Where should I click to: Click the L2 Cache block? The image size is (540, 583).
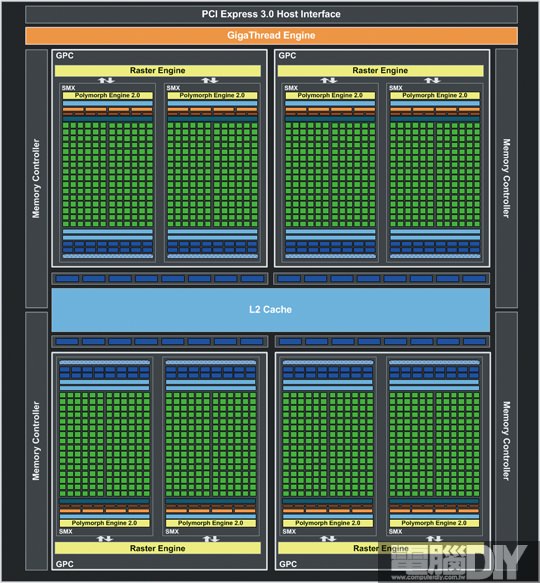coord(271,310)
